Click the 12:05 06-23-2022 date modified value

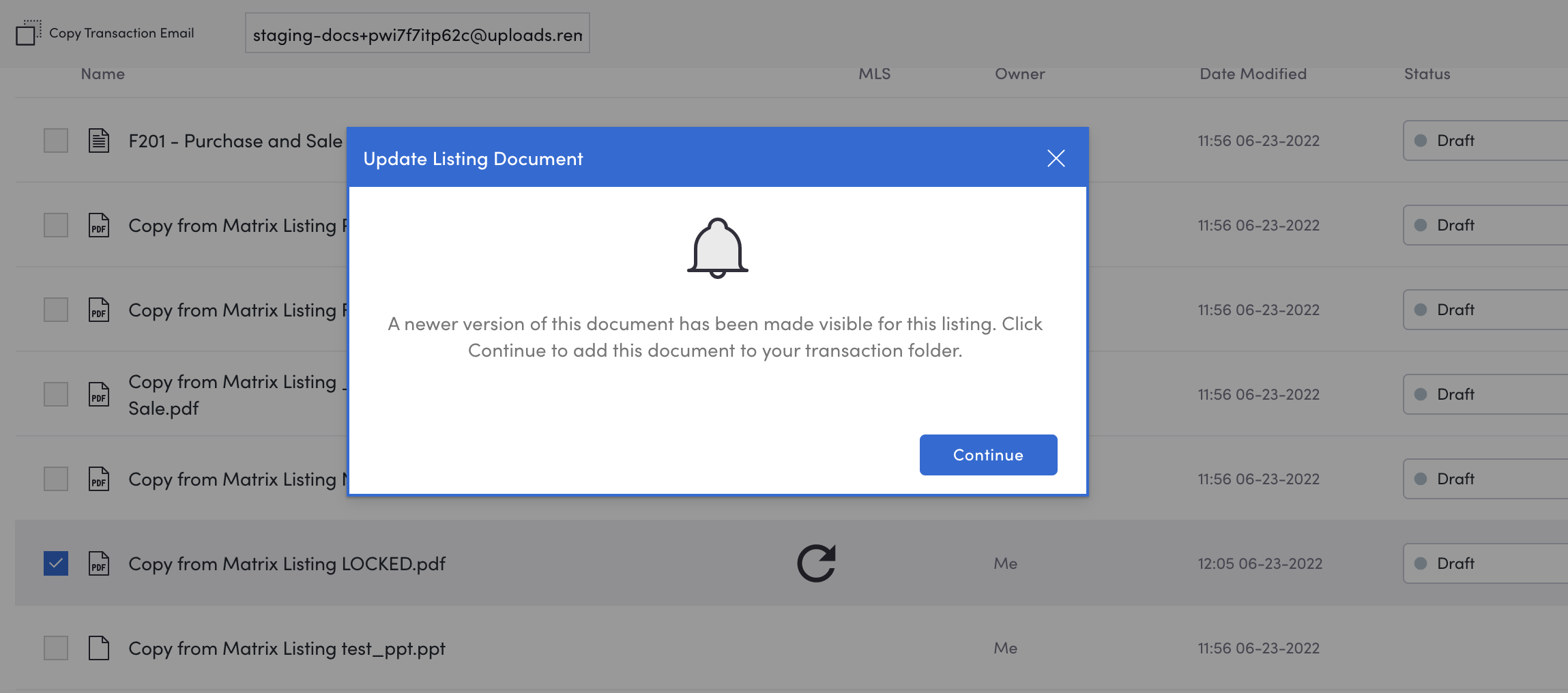tap(1260, 563)
